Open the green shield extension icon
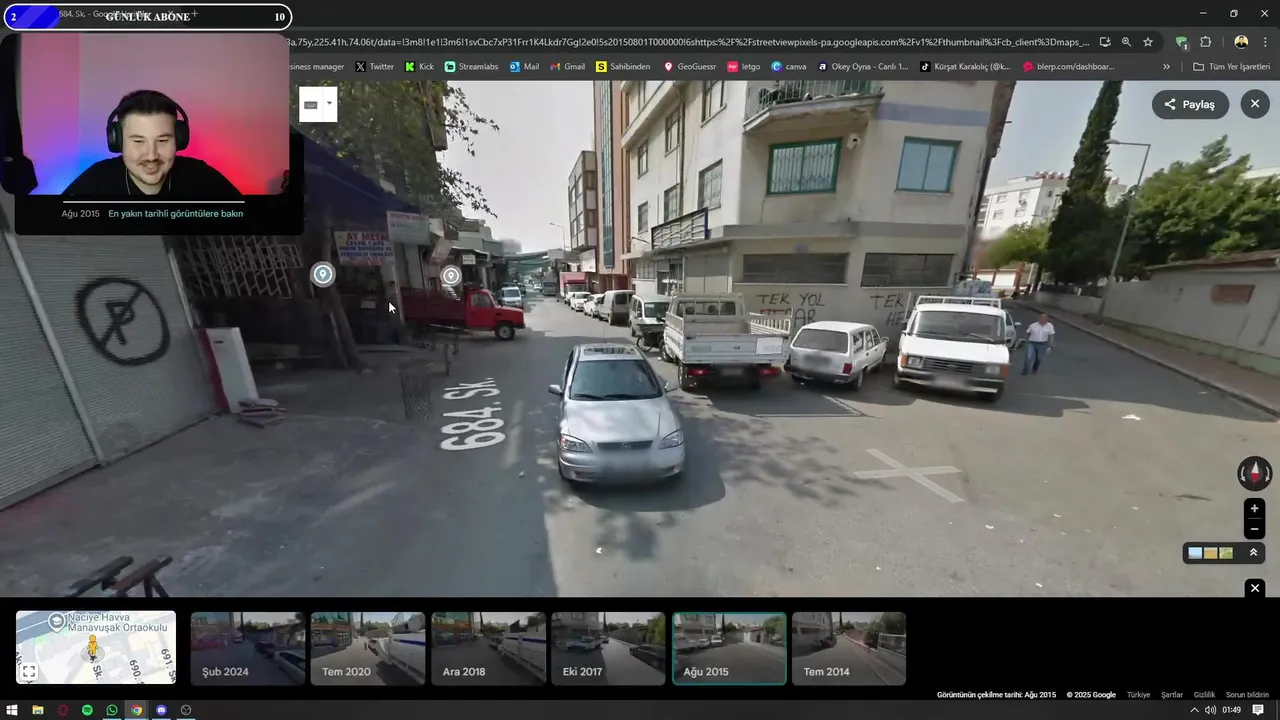Screen dimensions: 1280x720 [x=1182, y=42]
